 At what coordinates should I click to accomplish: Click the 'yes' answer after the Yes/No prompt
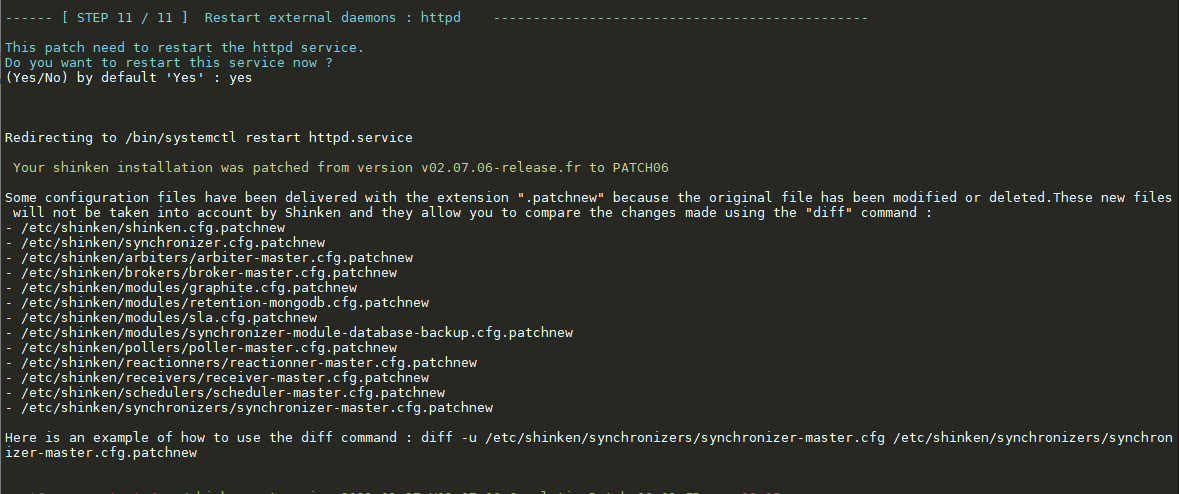[x=240, y=78]
